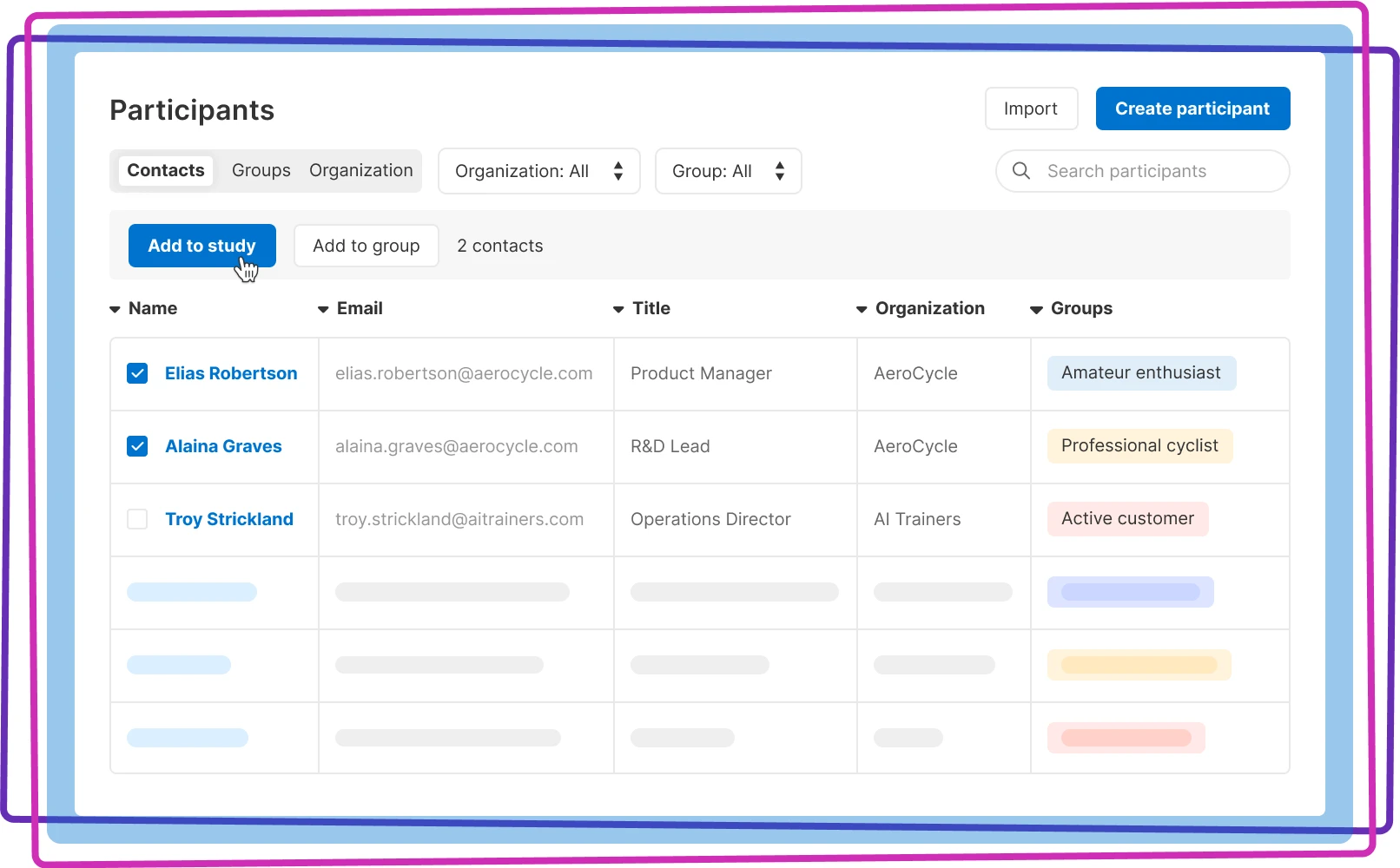
Task: Click the search magnifier icon
Action: pos(1021,171)
